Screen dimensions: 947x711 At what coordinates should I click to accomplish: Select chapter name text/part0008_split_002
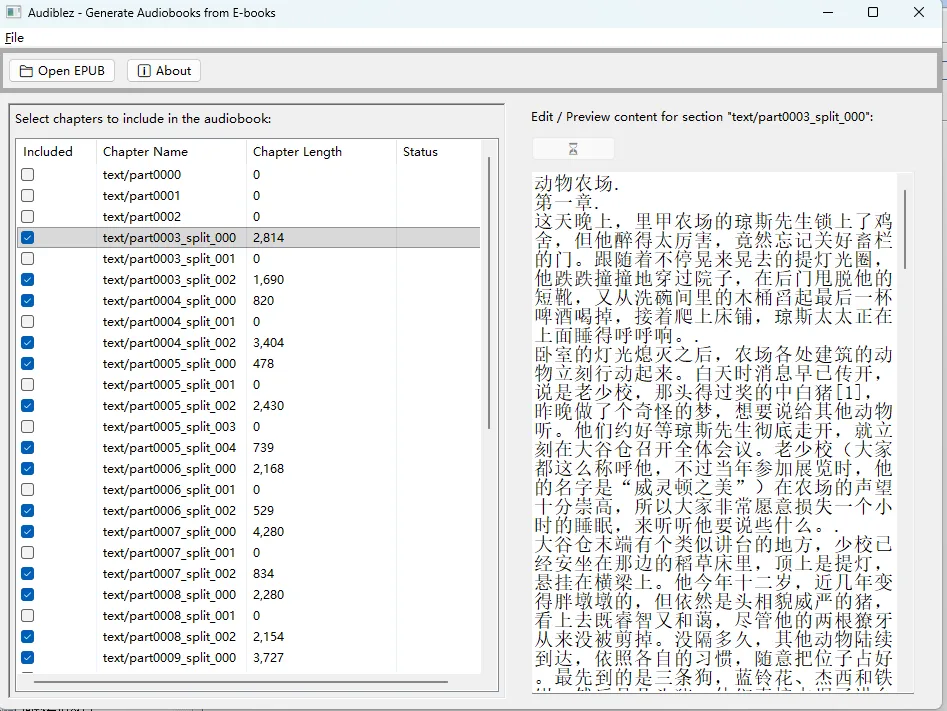point(169,637)
